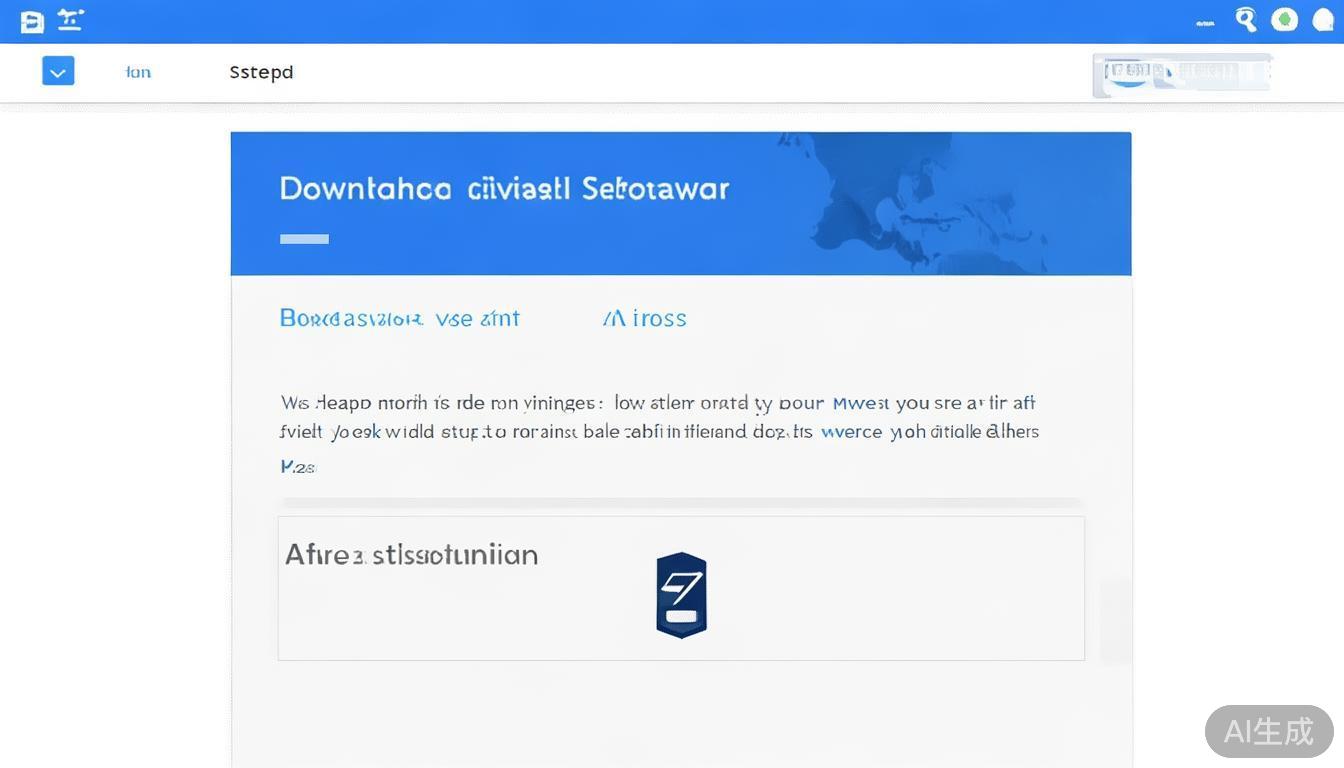Viewport: 1344px width, 768px height.
Task: Click the dark blue shield badge icon
Action: coord(681,594)
